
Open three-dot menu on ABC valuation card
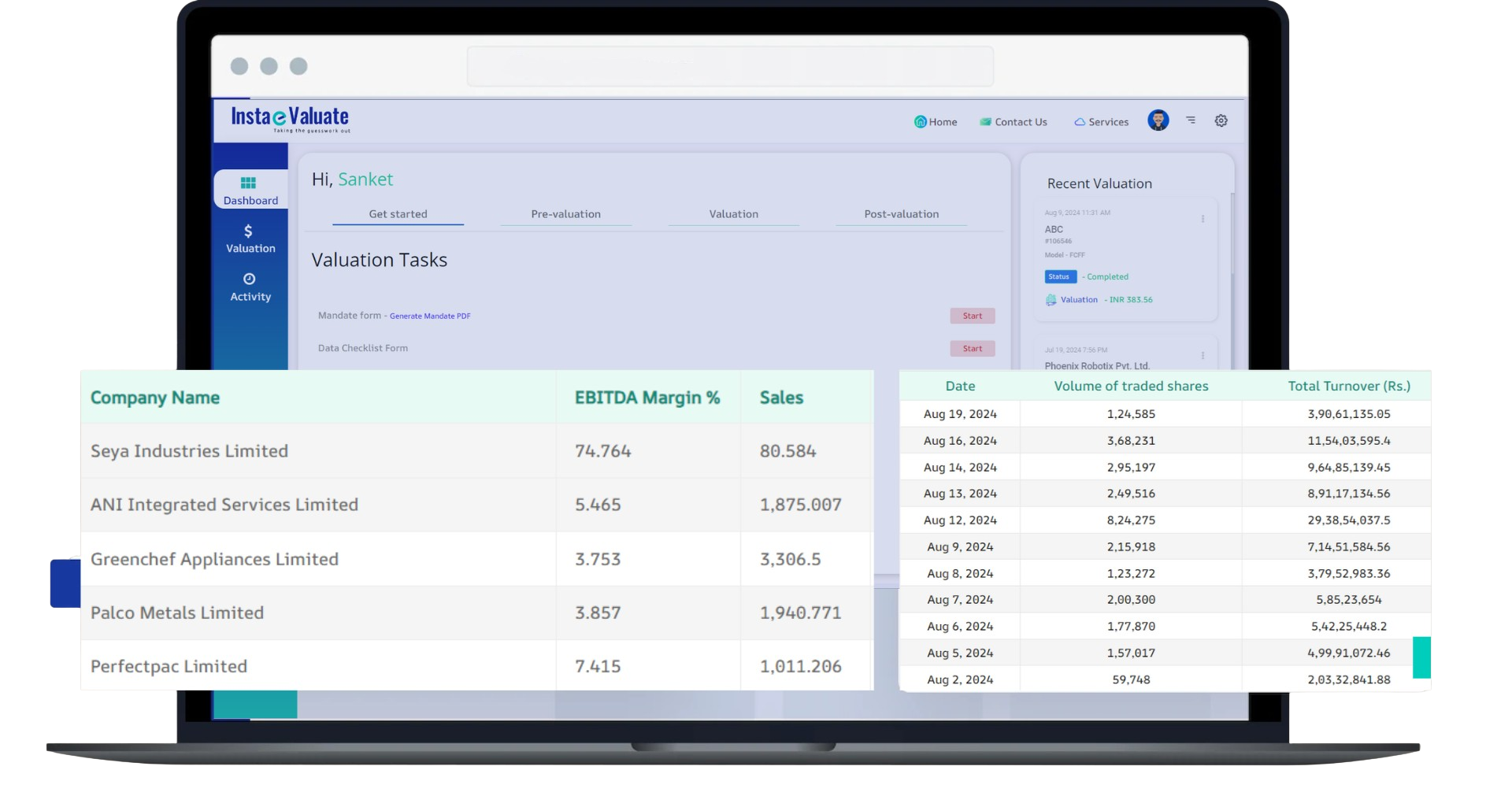point(1203,219)
